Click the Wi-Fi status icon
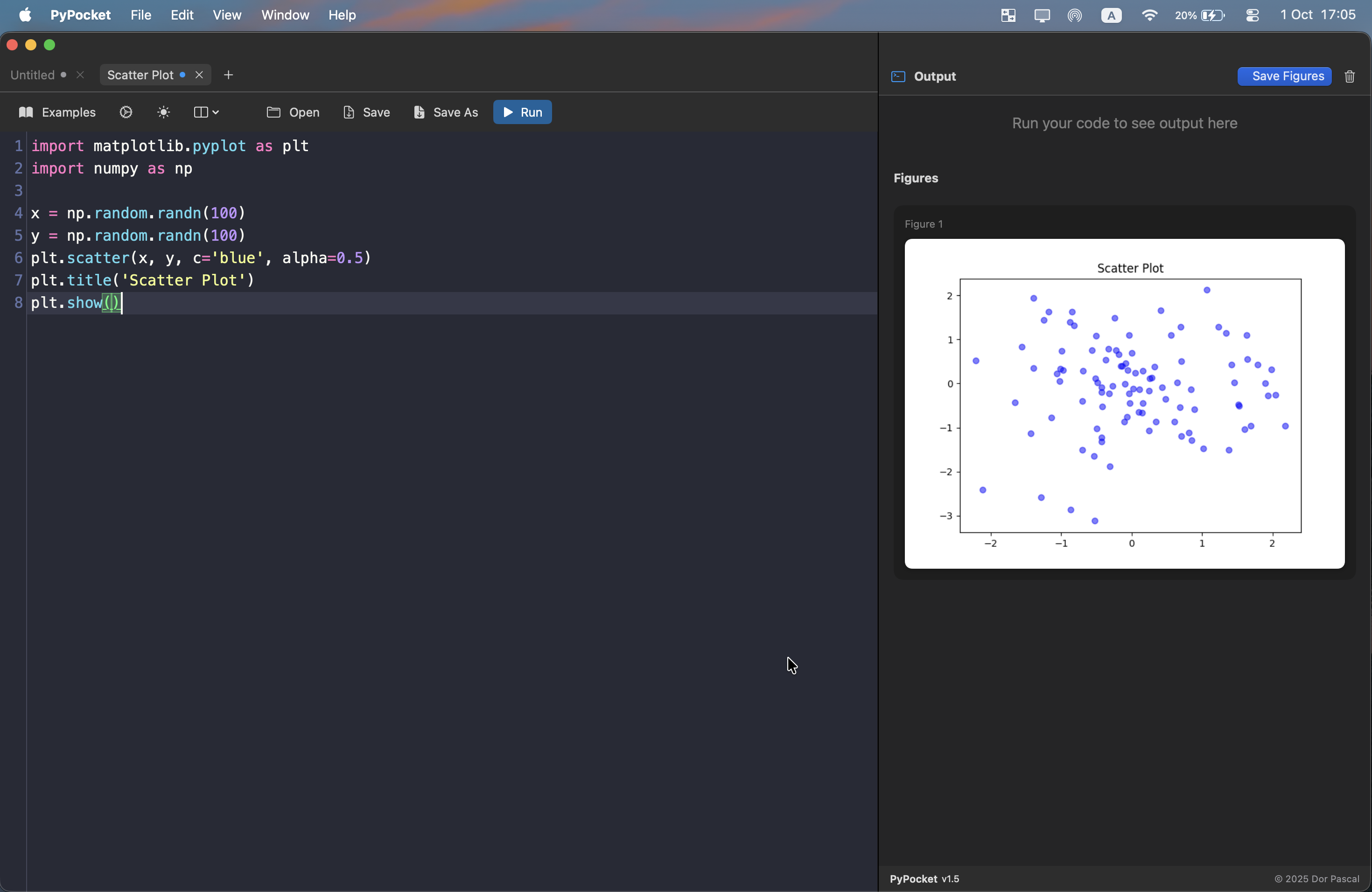This screenshot has height=892, width=1372. tap(1149, 15)
